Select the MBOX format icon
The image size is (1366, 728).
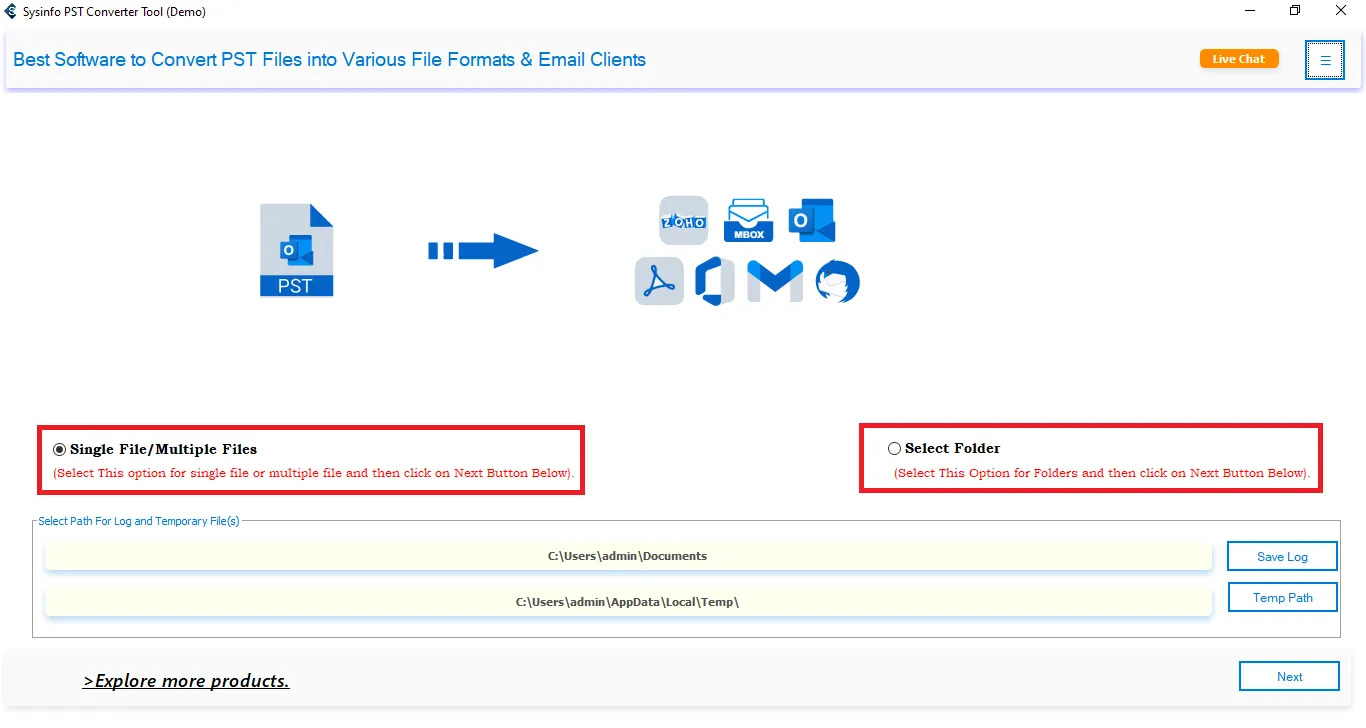747,220
